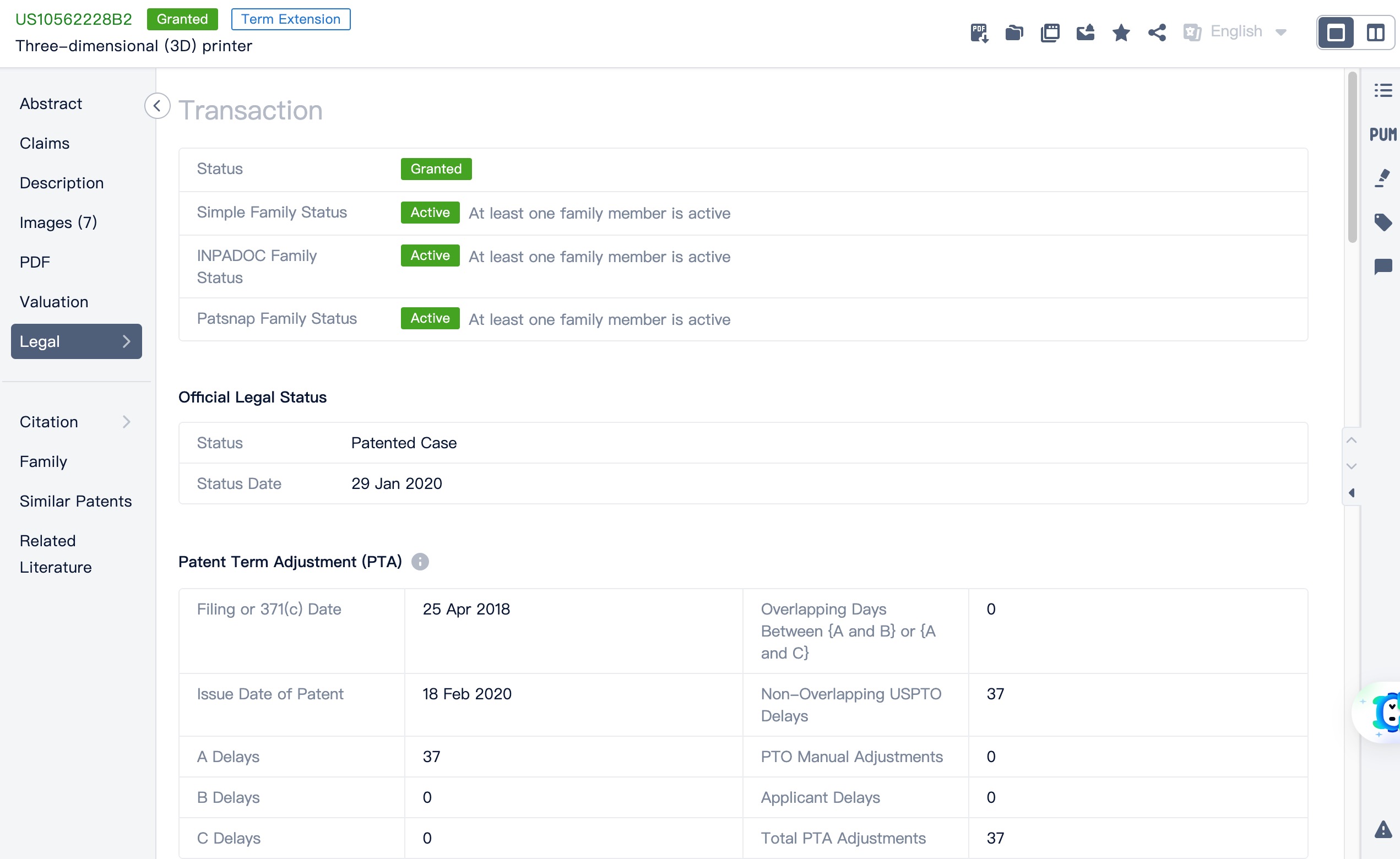Expand the Legal section arrow
The width and height of the screenshot is (1400, 859).
coord(126,341)
